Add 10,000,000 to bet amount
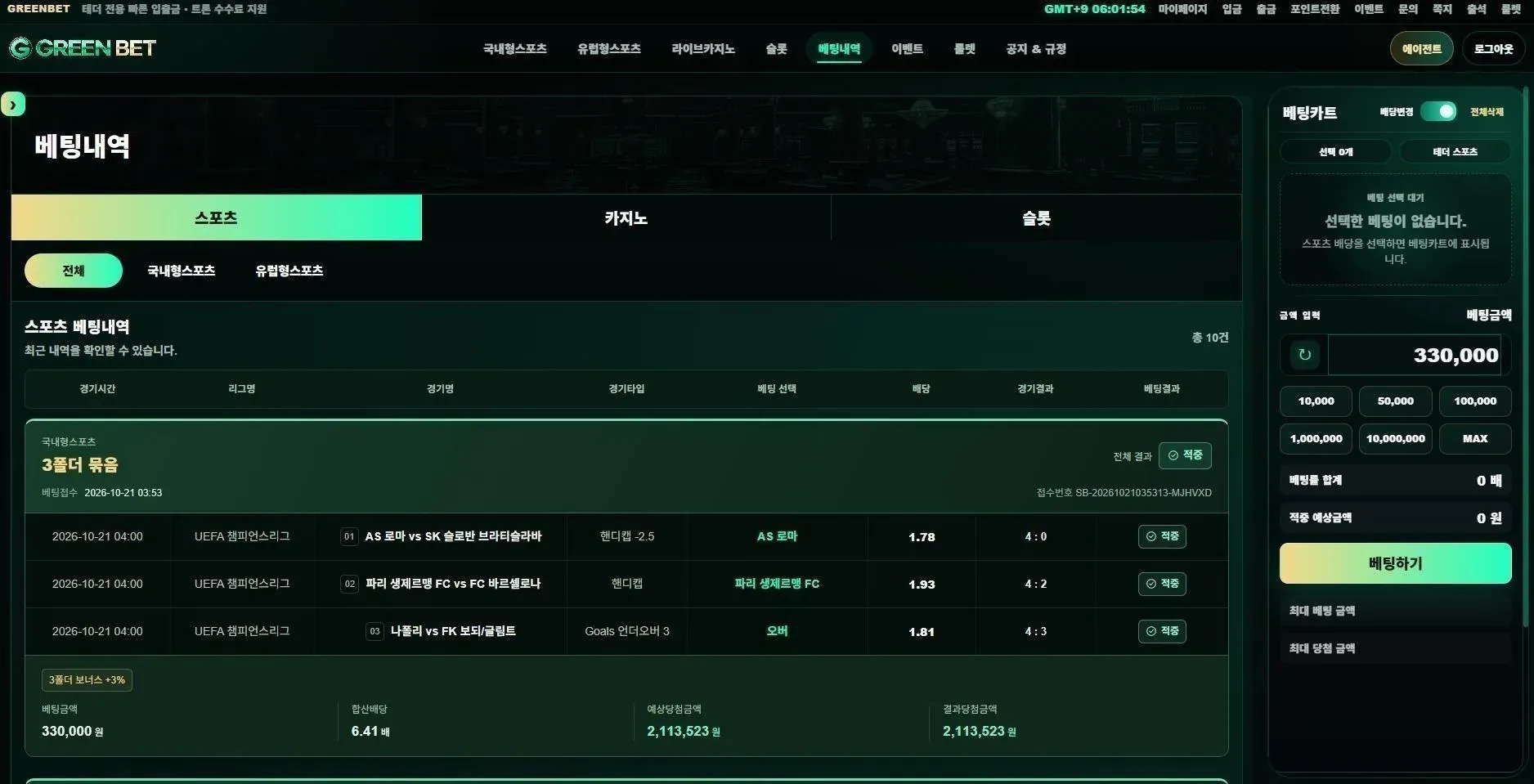1534x784 pixels. click(1395, 439)
